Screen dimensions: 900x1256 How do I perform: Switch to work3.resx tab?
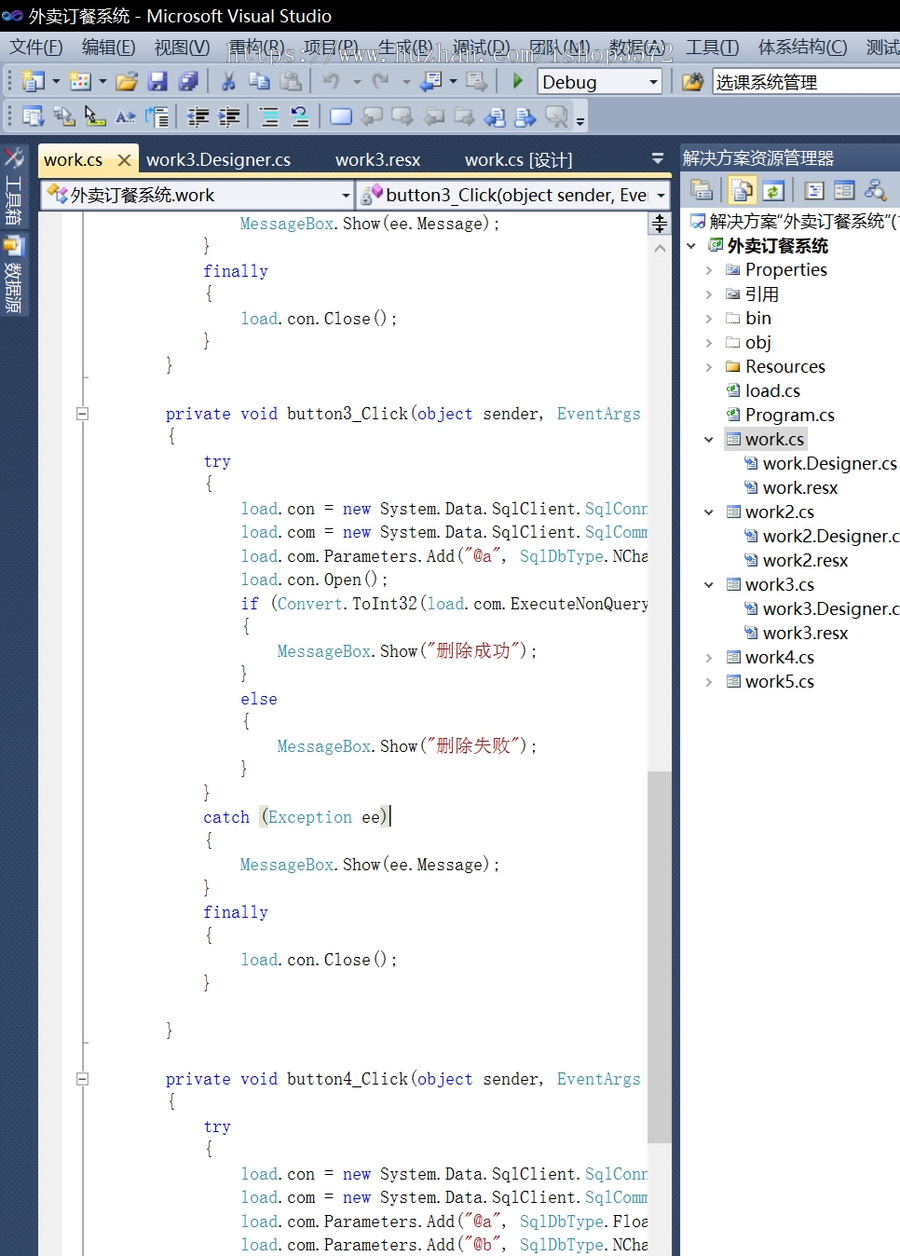(x=378, y=159)
